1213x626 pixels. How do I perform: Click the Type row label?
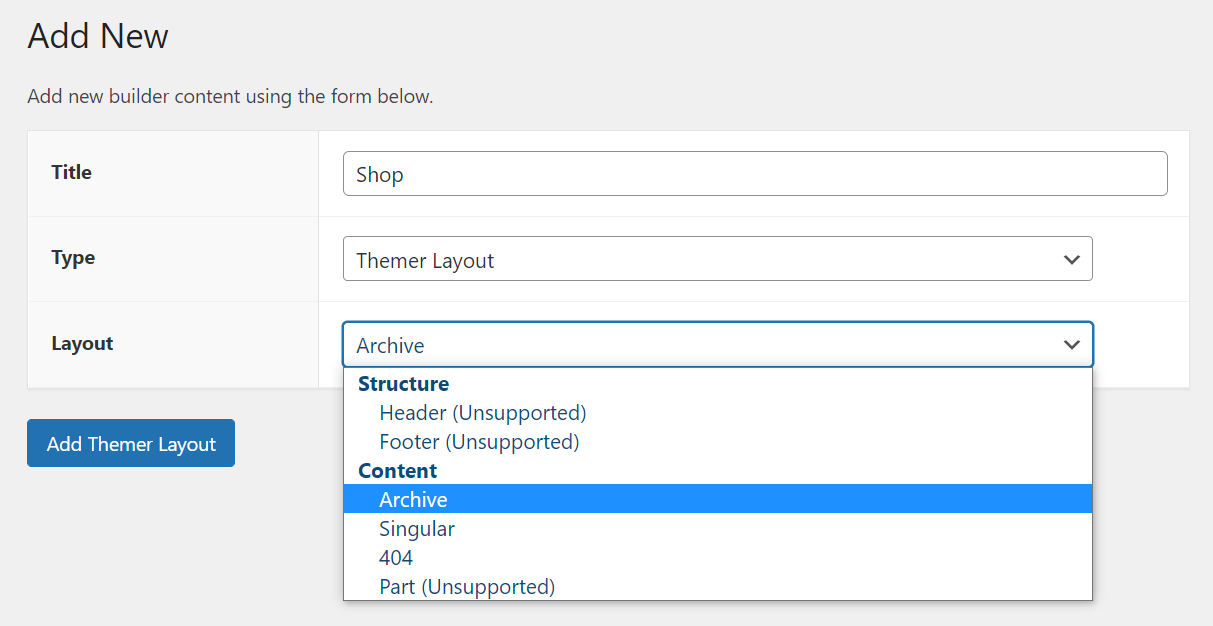72,258
